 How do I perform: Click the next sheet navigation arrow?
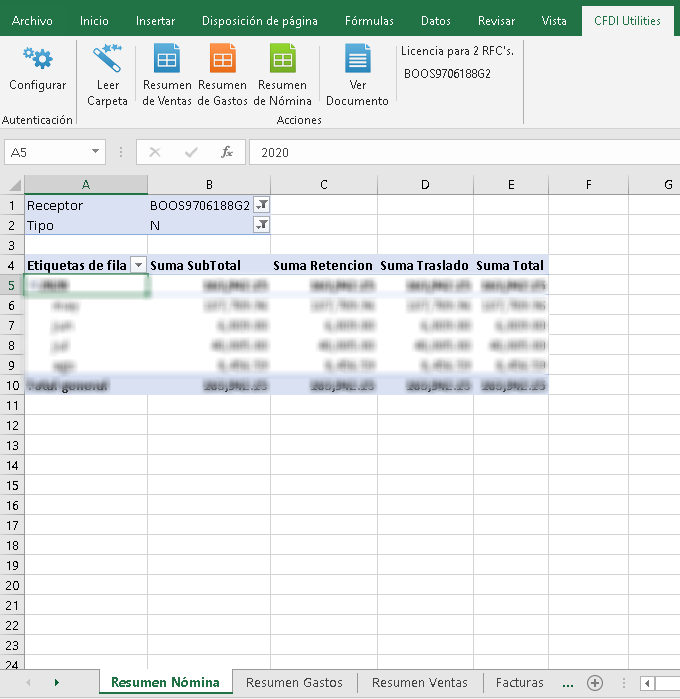(x=56, y=682)
